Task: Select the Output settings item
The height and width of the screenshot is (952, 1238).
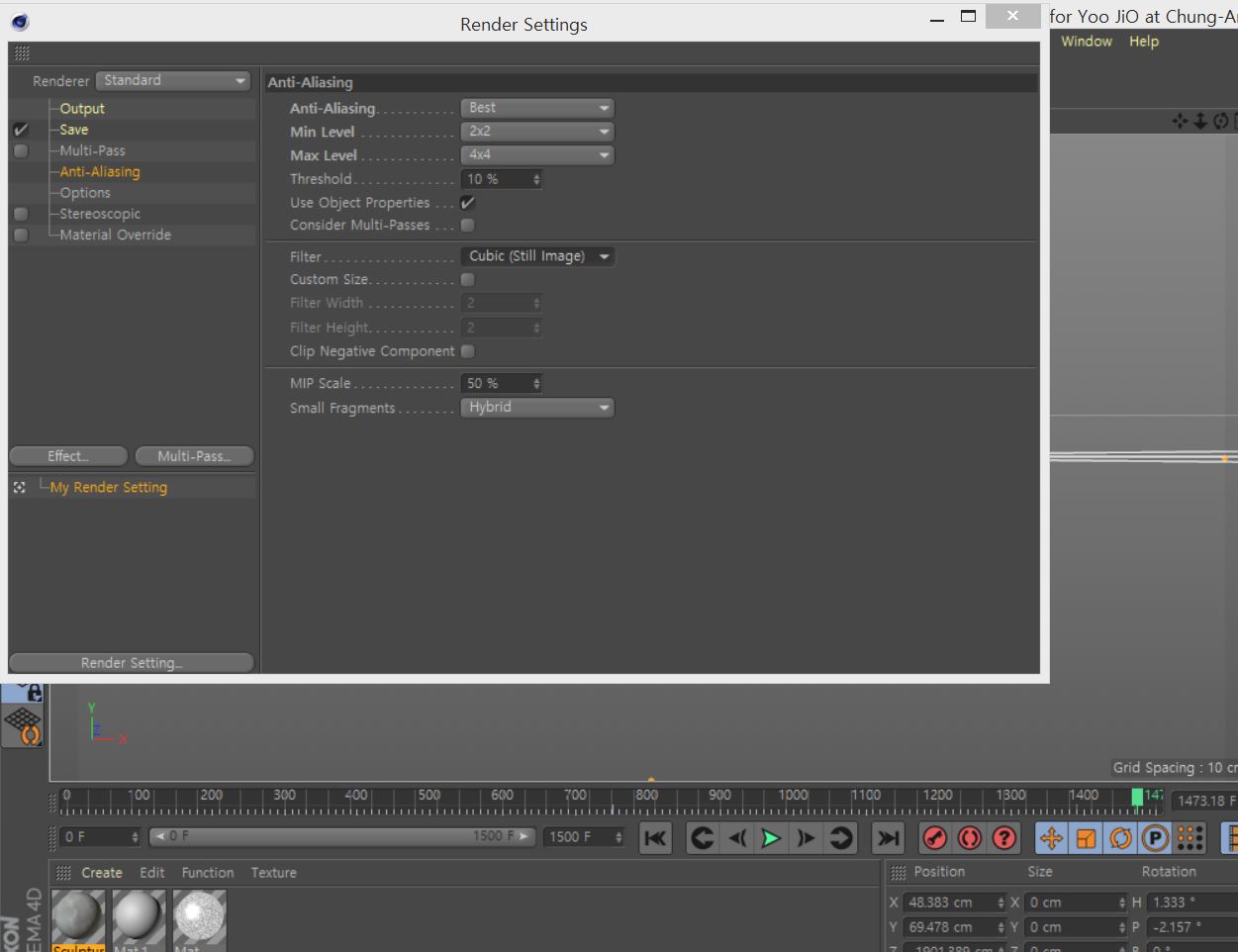Action: [x=82, y=109]
